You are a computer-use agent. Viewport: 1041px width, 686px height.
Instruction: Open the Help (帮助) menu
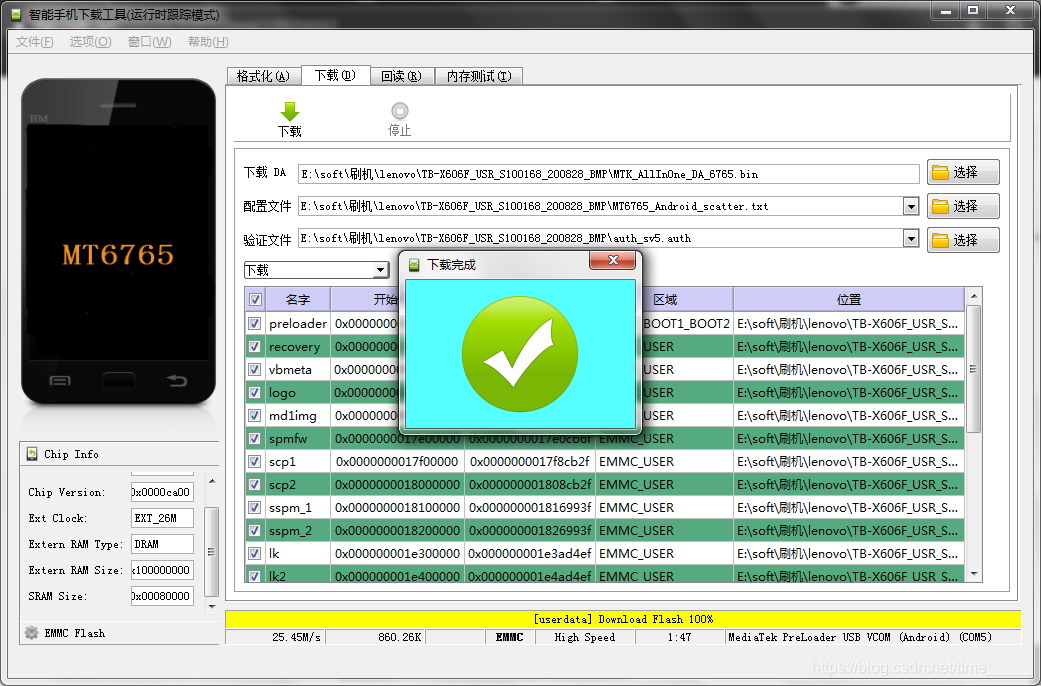(x=208, y=42)
